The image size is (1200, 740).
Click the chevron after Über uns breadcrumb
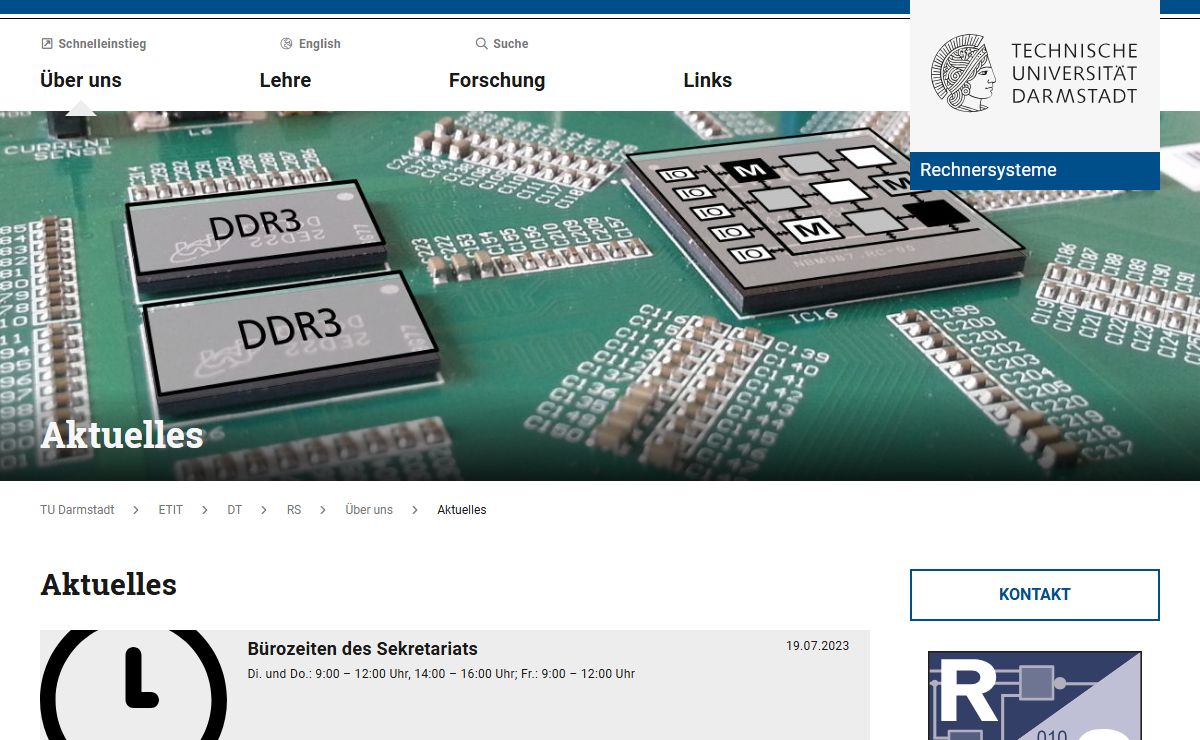coord(415,510)
